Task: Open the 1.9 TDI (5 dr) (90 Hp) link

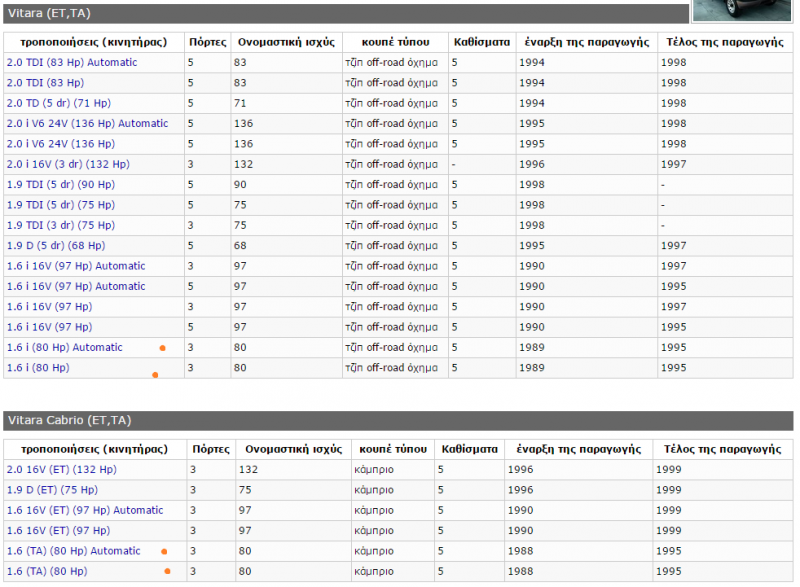Action: tap(61, 185)
